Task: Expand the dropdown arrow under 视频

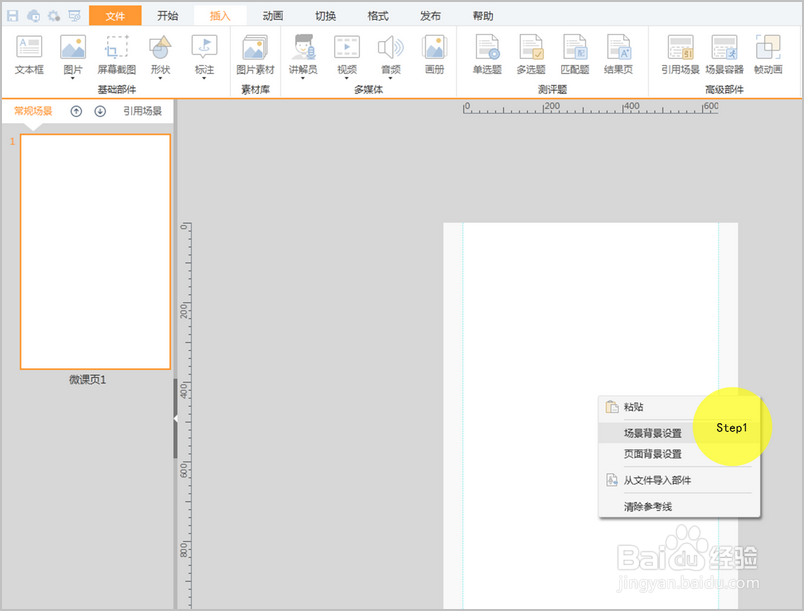Action: 347,78
